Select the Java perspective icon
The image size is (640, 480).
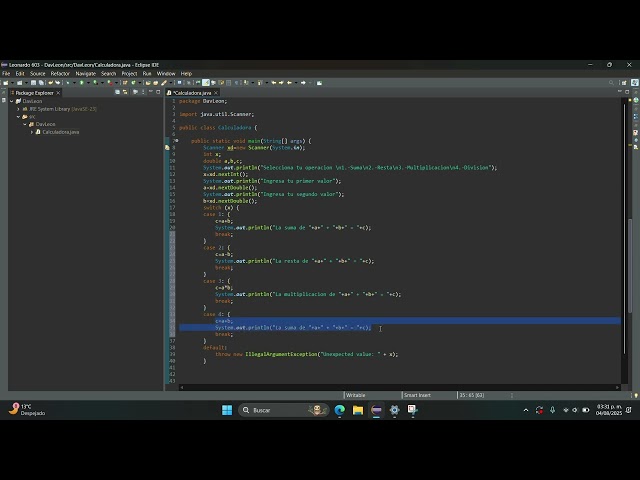coord(635,83)
